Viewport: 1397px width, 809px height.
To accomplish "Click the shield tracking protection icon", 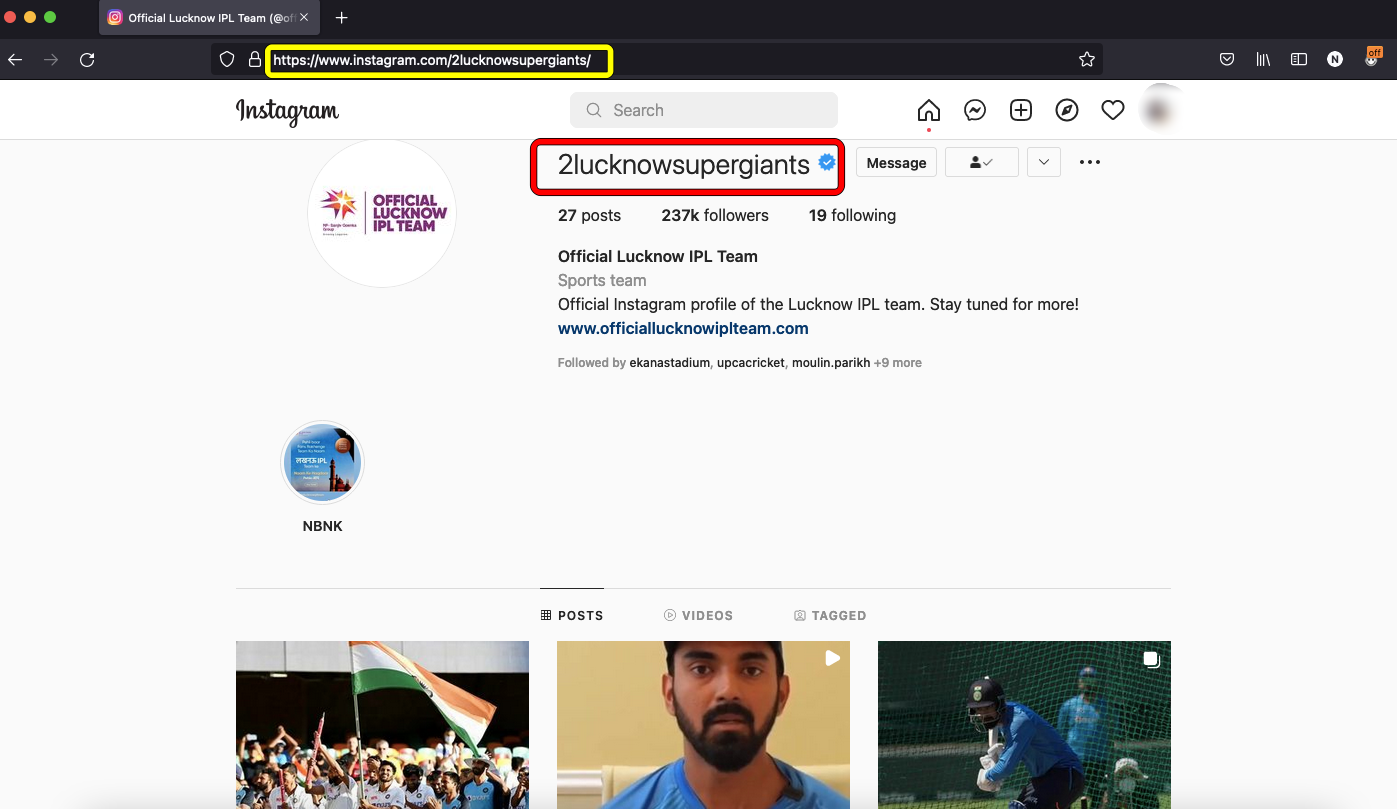I will [227, 60].
